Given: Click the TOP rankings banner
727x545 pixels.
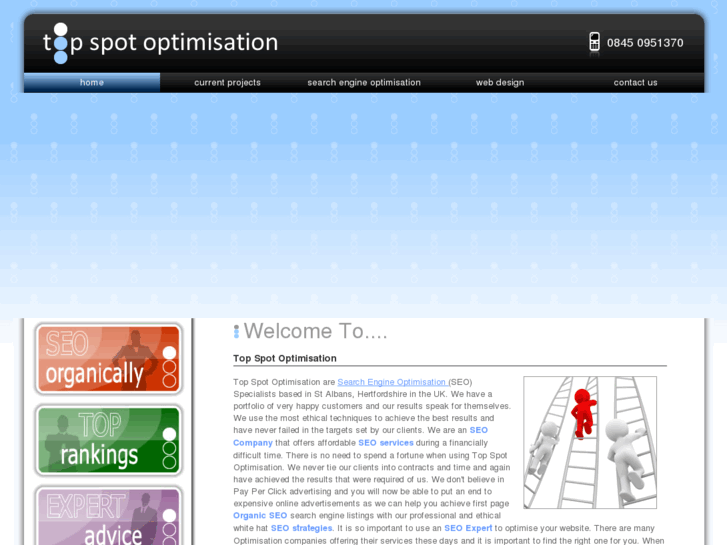Looking at the screenshot, I should point(108,440).
